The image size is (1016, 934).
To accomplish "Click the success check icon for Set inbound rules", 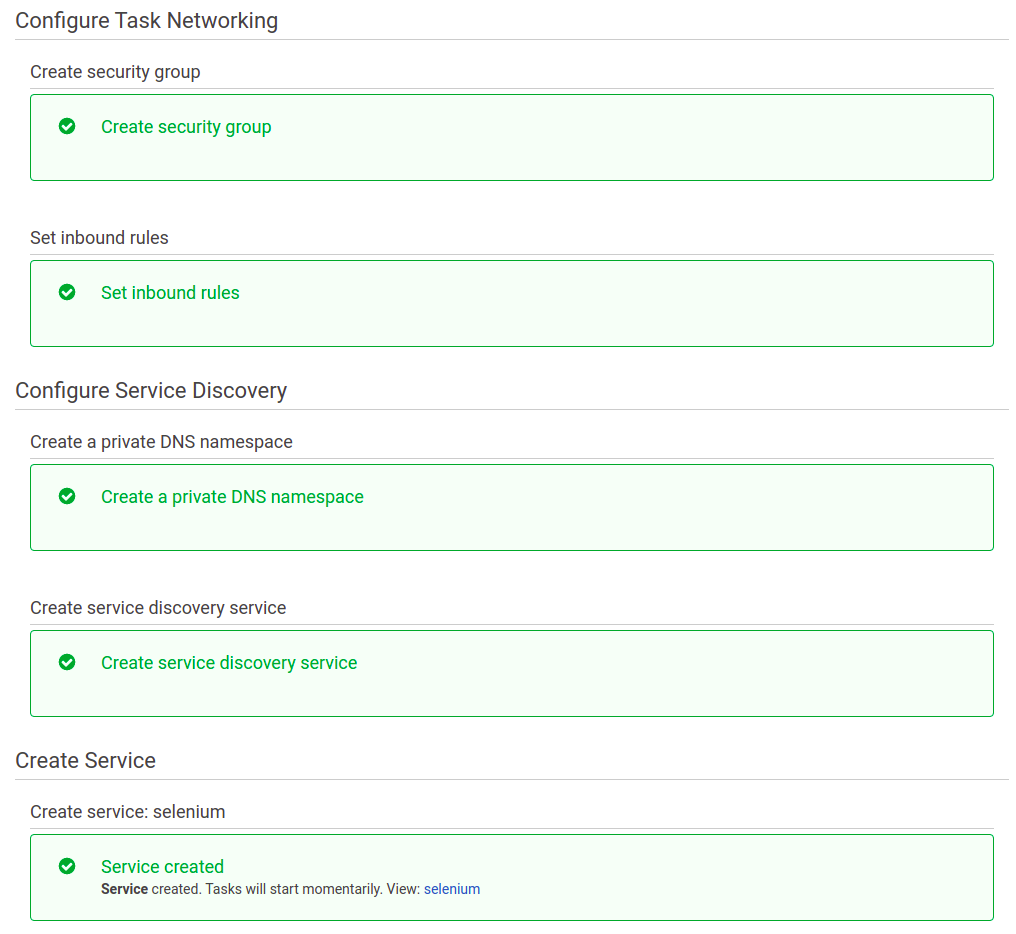I will (x=67, y=292).
